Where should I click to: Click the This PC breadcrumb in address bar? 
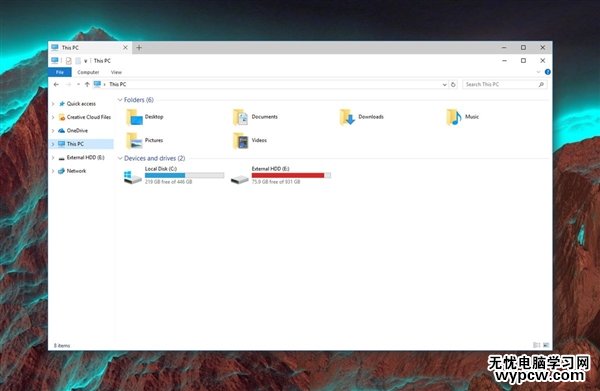[117, 84]
